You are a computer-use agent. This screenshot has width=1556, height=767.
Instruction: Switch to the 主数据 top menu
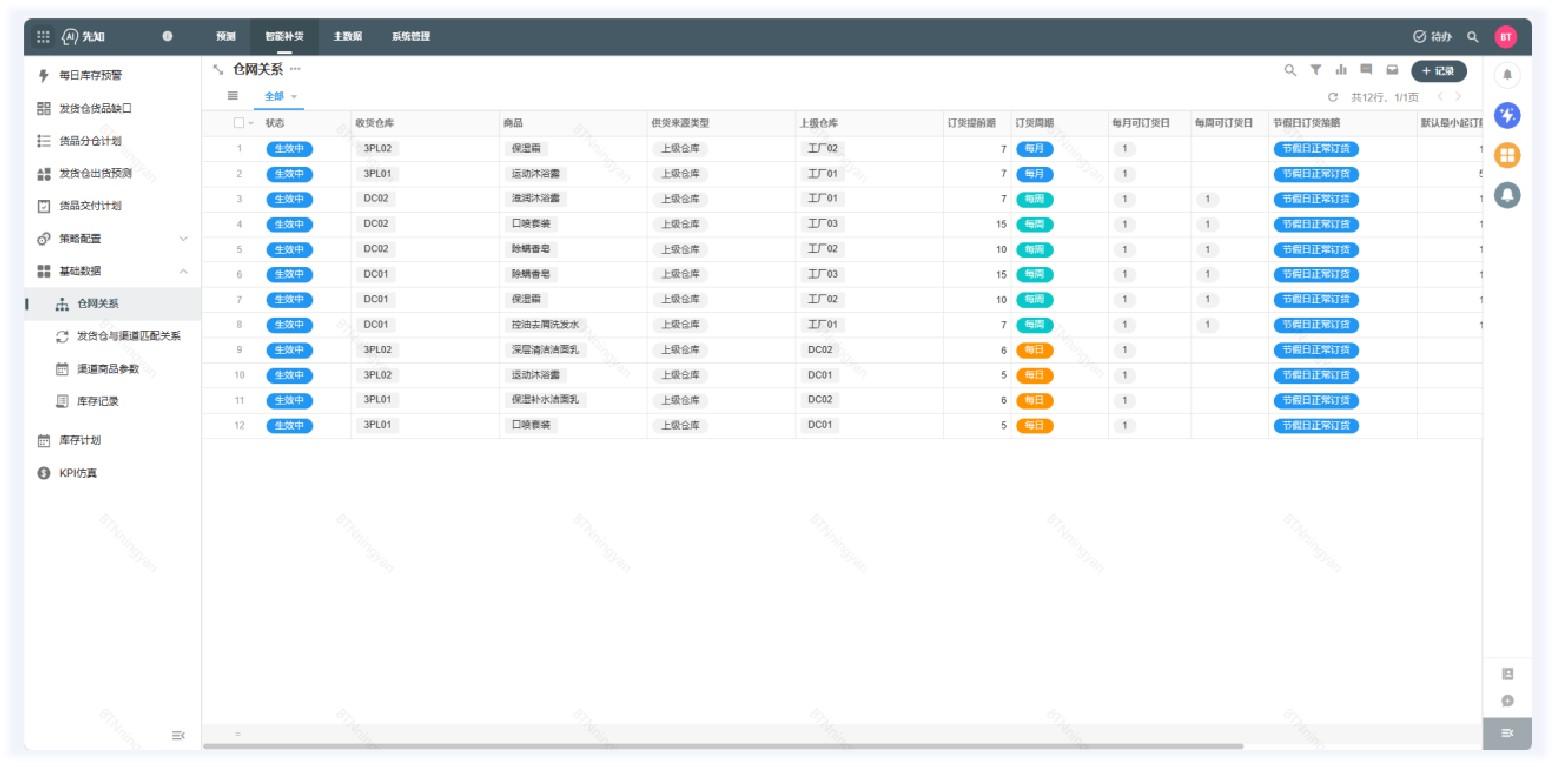point(347,37)
